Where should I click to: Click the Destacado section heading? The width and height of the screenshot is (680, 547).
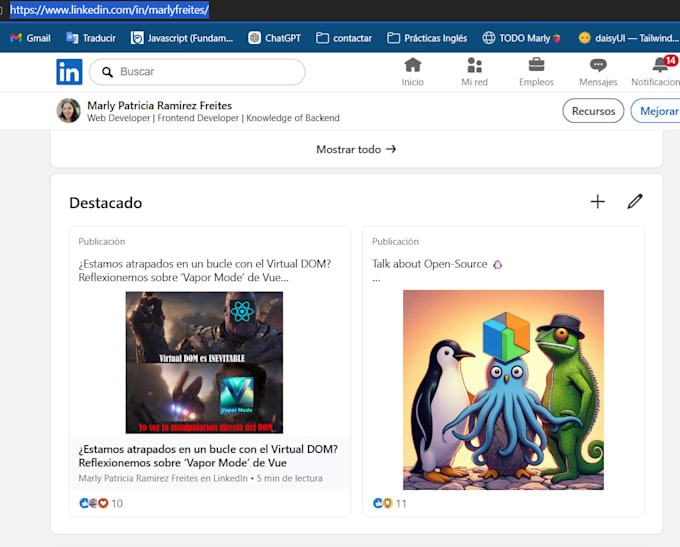click(x=106, y=203)
